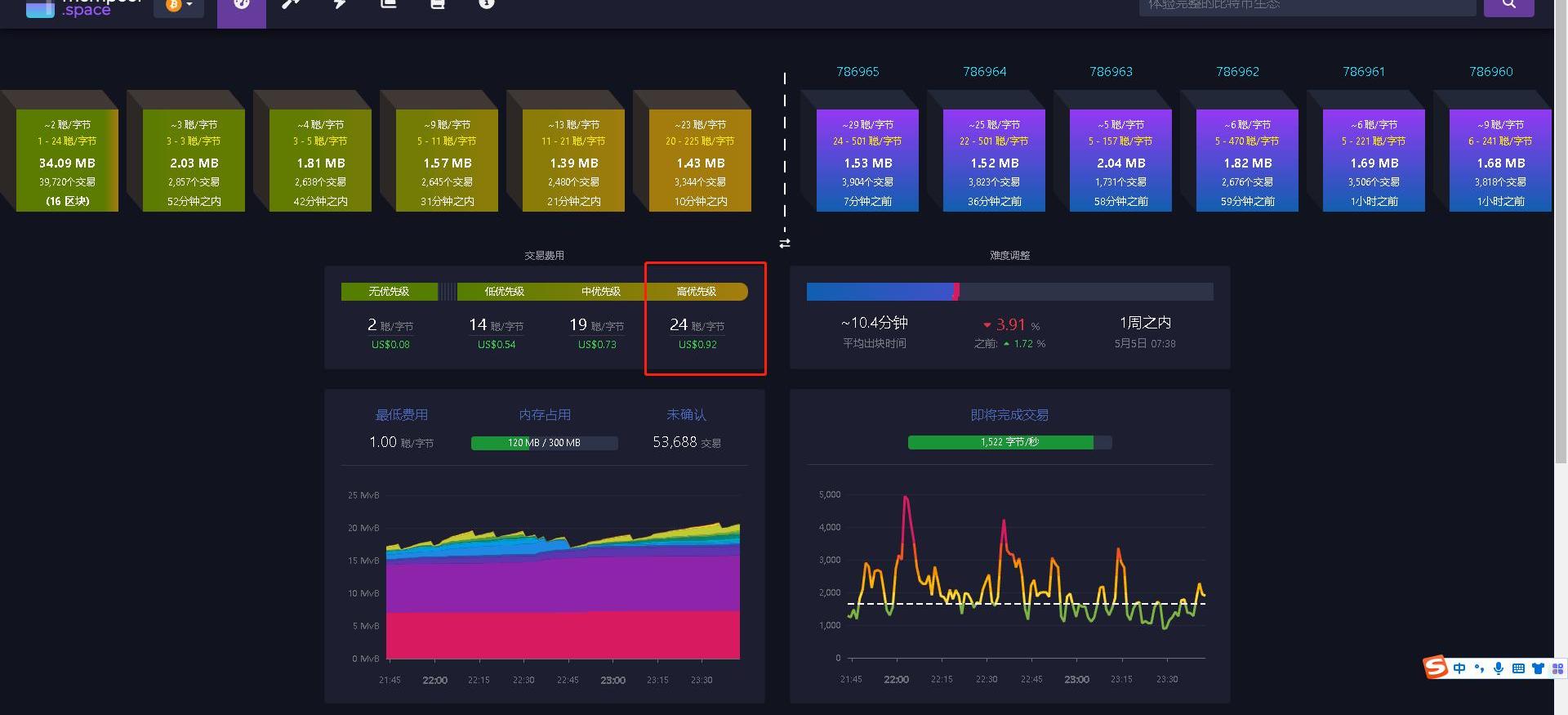
Task: Toggle Sogou Chinese/English input mode
Action: pyautogui.click(x=1459, y=668)
